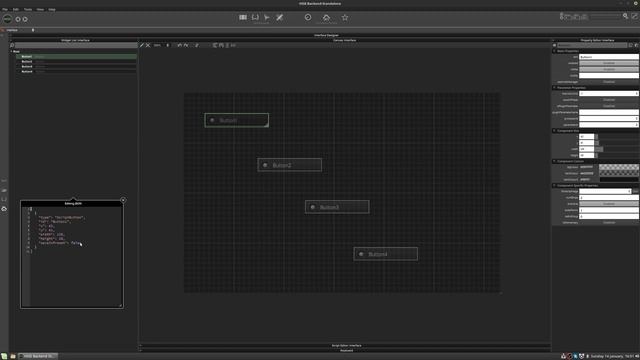This screenshot has height=360, width=640.
Task: Click the star favorites icon
Action: tap(345, 17)
